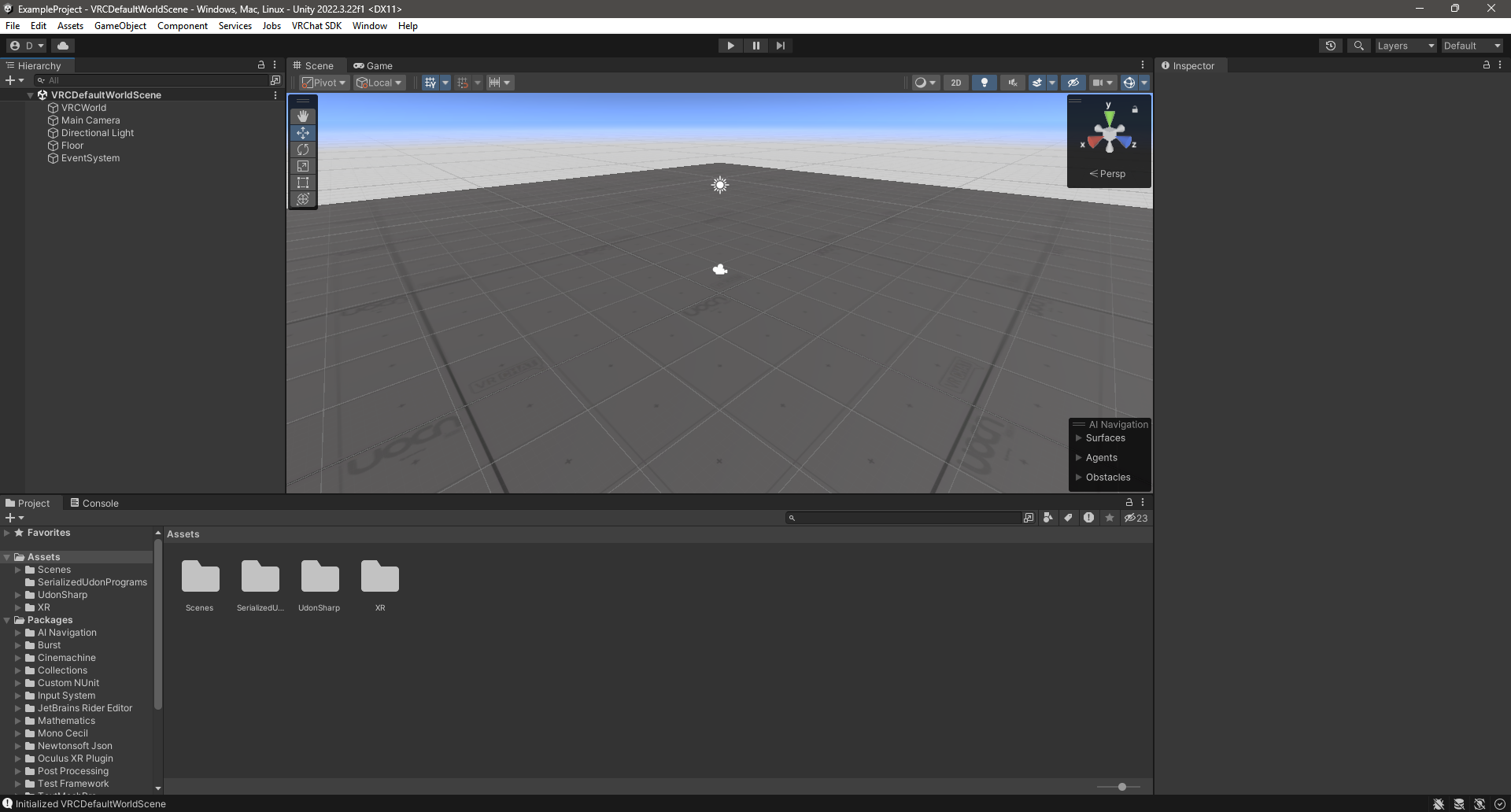Filter by import log type icon
Viewport: 1511px width, 812px height.
click(x=1088, y=518)
